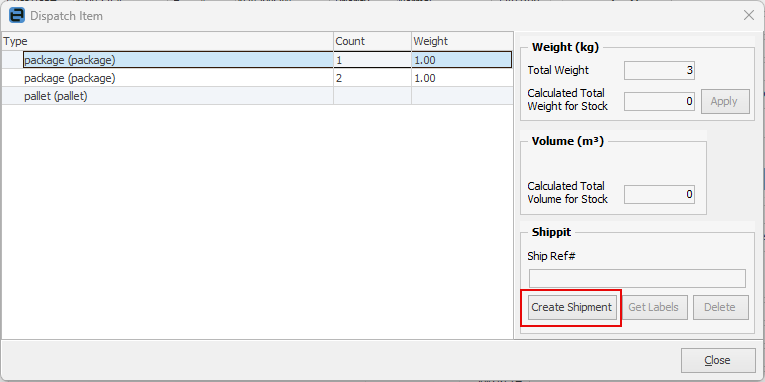Screen dimensions: 765x382
Task: Focus the Ship Ref# input field
Action: pyautogui.click(x=637, y=278)
